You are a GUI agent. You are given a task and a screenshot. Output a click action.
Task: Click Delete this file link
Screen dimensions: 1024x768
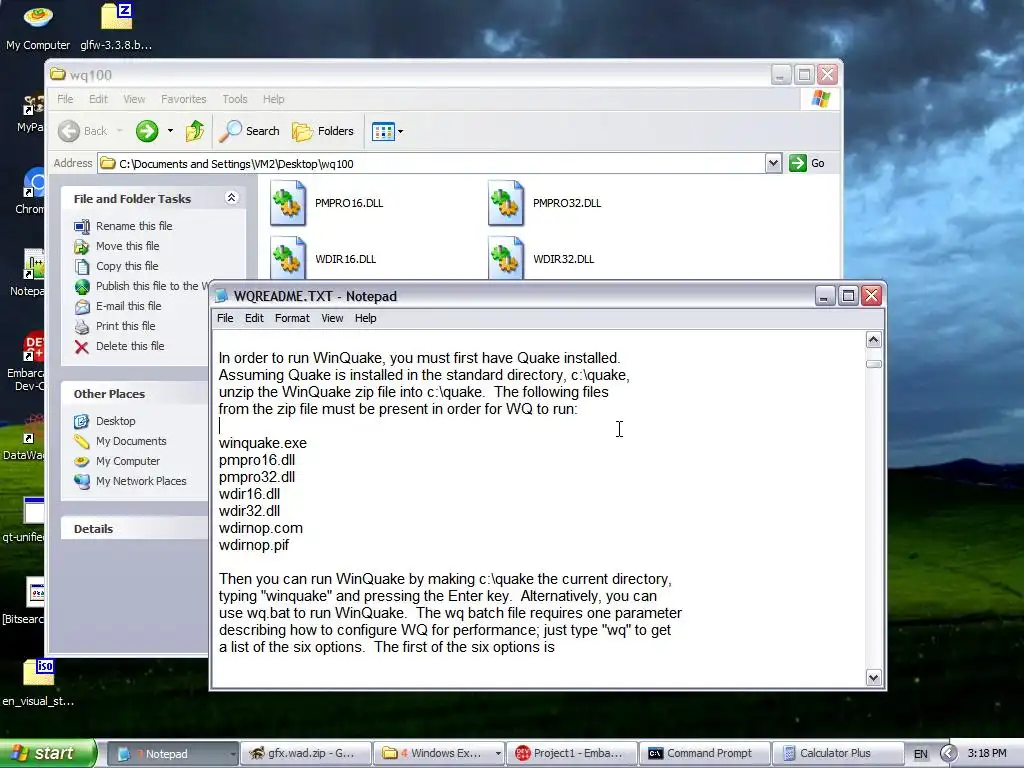pyautogui.click(x=130, y=346)
